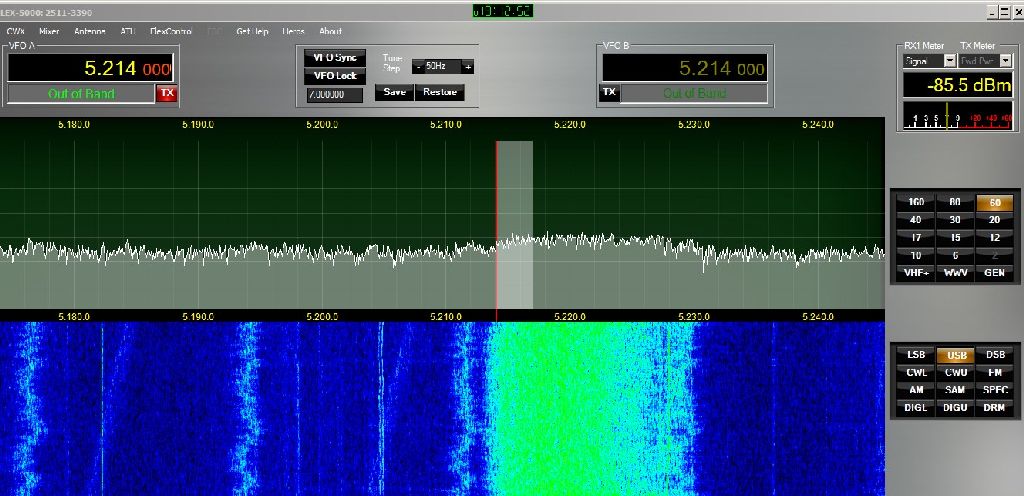Choose the GEN general coverage band

coord(994,273)
